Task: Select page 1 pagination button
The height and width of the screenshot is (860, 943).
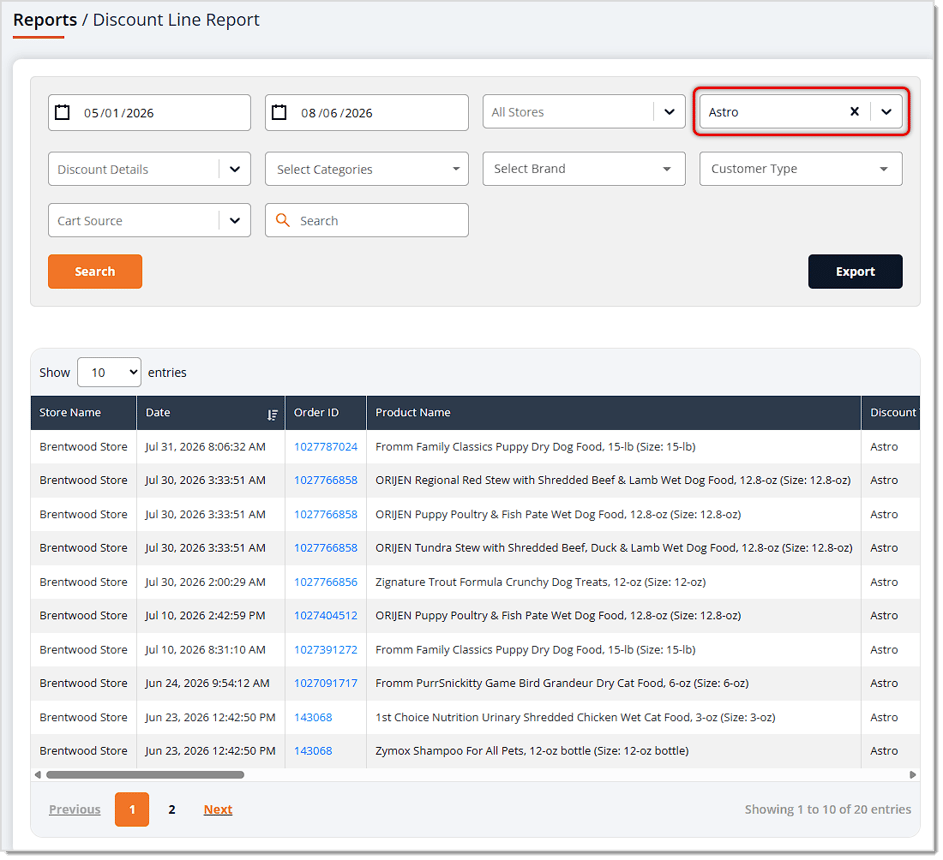Action: pyautogui.click(x=132, y=809)
